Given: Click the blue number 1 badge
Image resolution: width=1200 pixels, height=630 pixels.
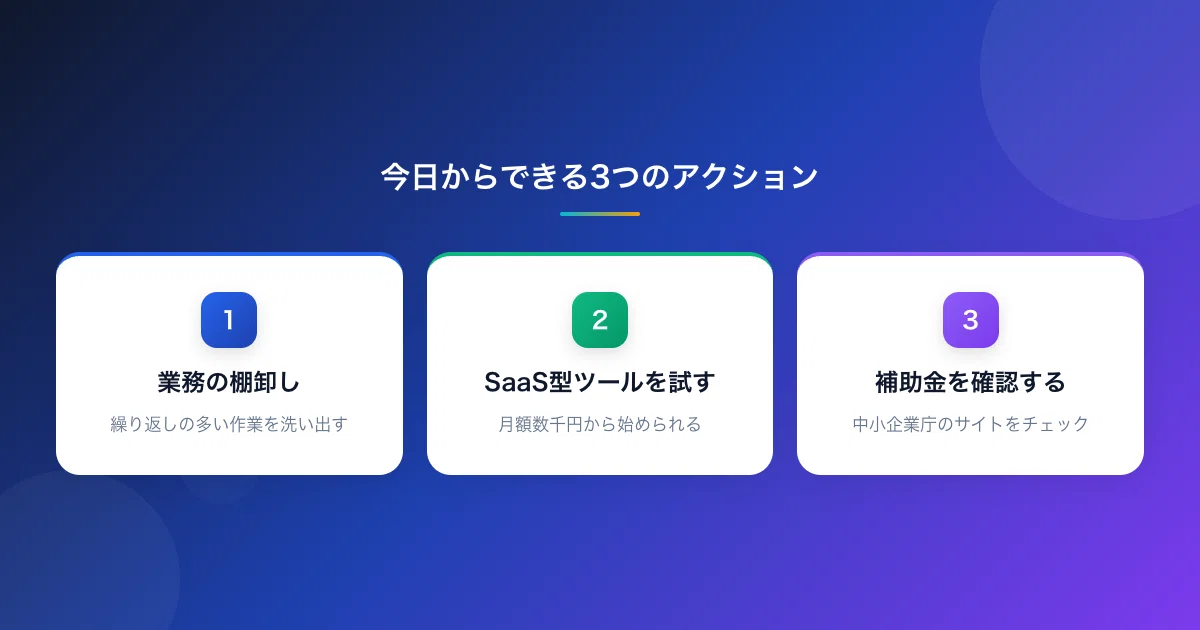Looking at the screenshot, I should click(x=229, y=320).
